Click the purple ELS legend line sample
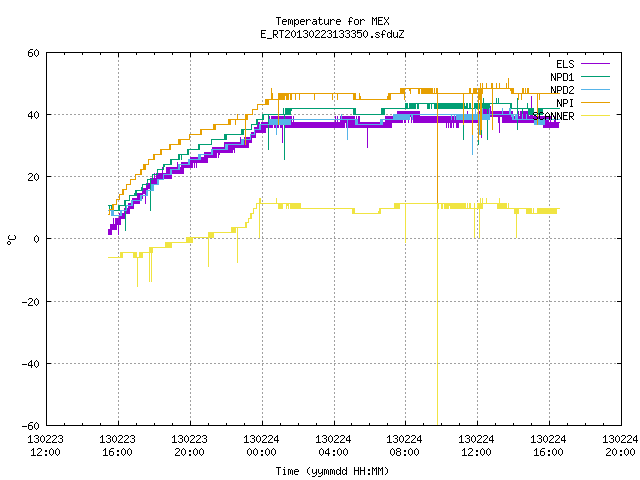Screen dimensions: 640x480 [x=595, y=64]
